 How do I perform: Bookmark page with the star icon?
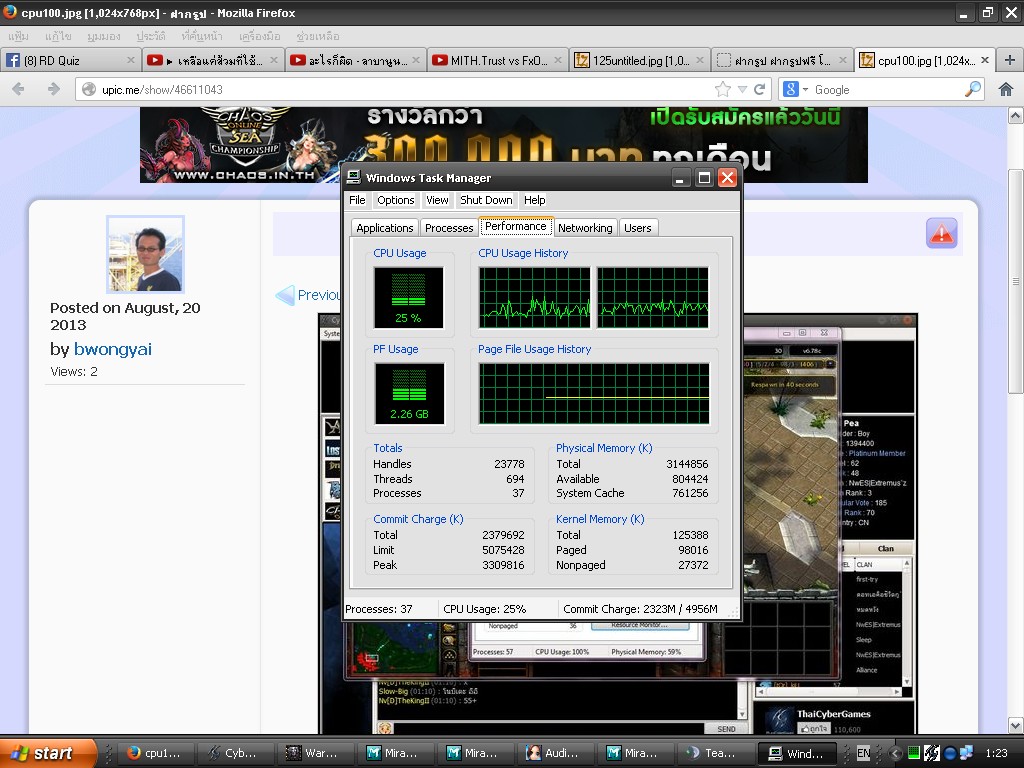click(x=722, y=89)
